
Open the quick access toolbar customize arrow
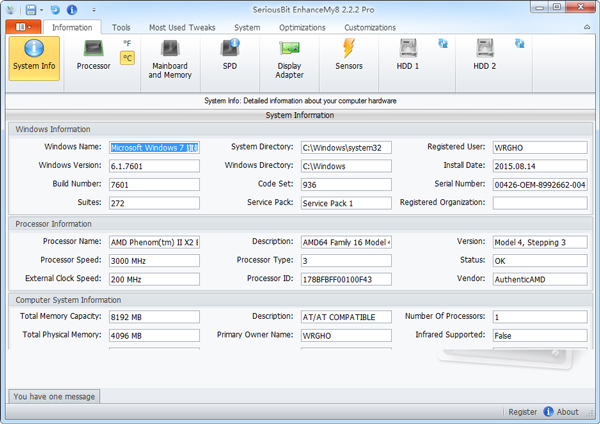94,10
